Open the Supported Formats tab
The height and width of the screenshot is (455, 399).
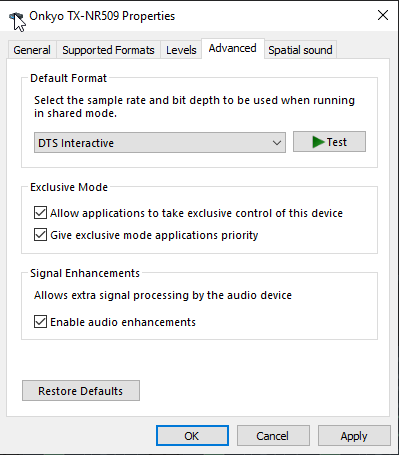(108, 50)
